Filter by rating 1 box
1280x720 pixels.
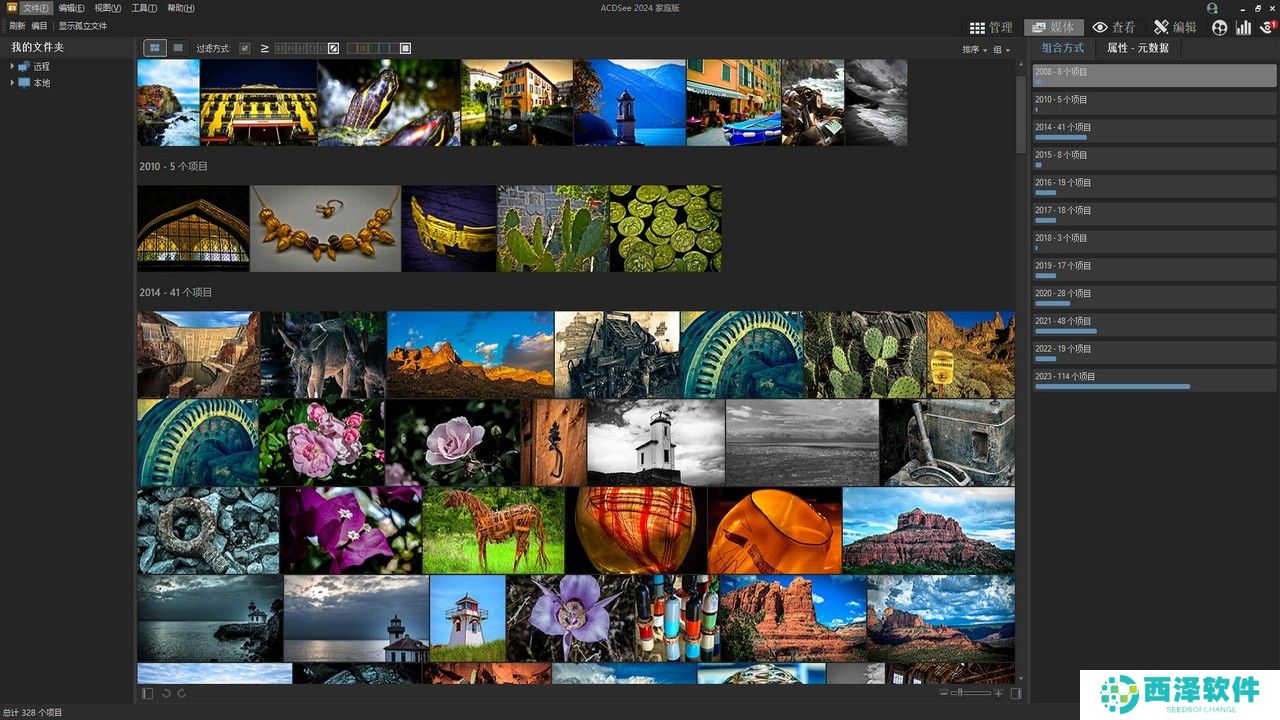click(x=280, y=48)
